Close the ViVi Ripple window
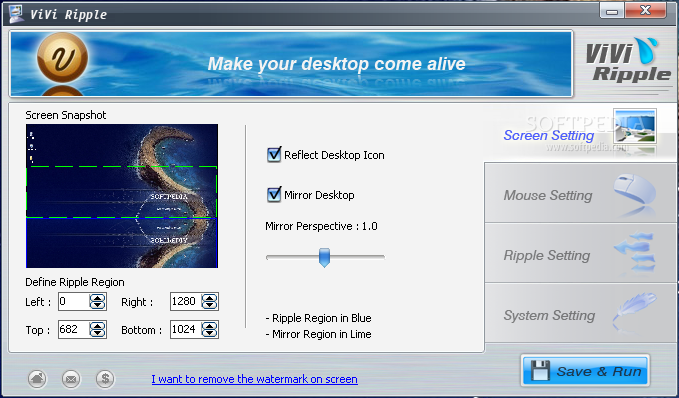 click(x=645, y=10)
